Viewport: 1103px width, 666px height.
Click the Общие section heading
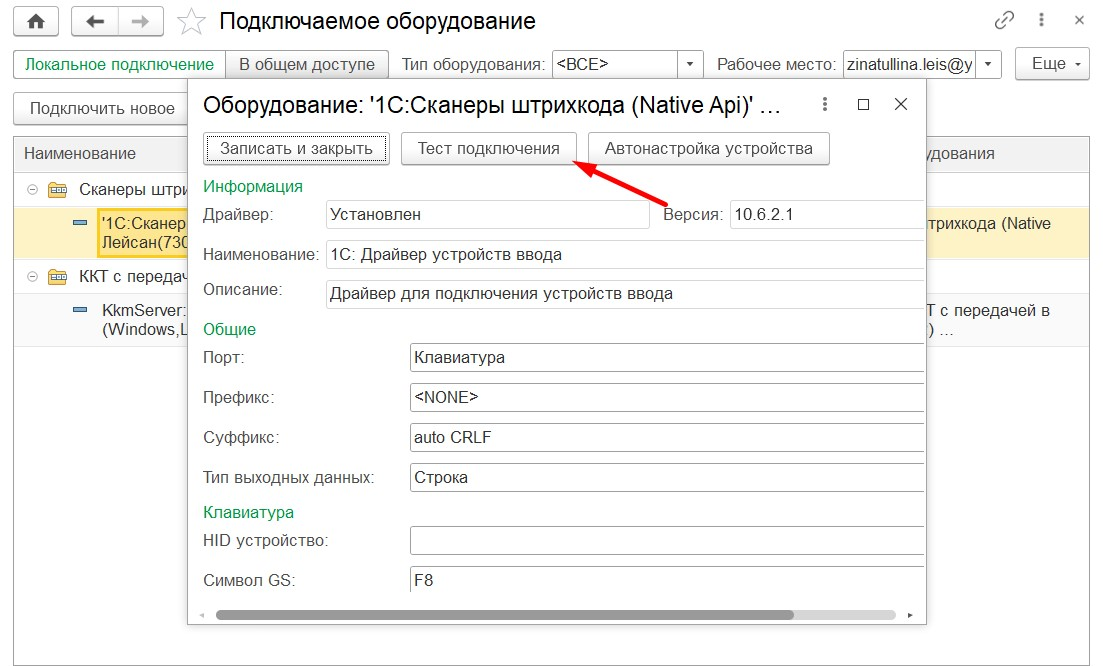[x=229, y=329]
